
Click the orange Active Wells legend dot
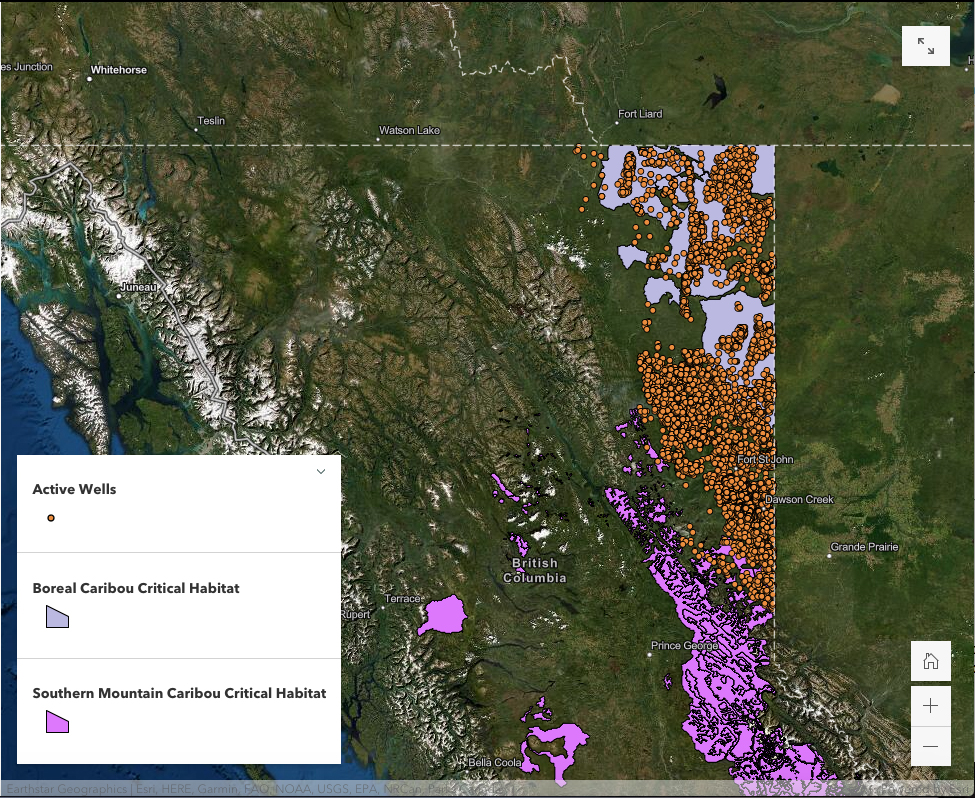[x=51, y=518]
